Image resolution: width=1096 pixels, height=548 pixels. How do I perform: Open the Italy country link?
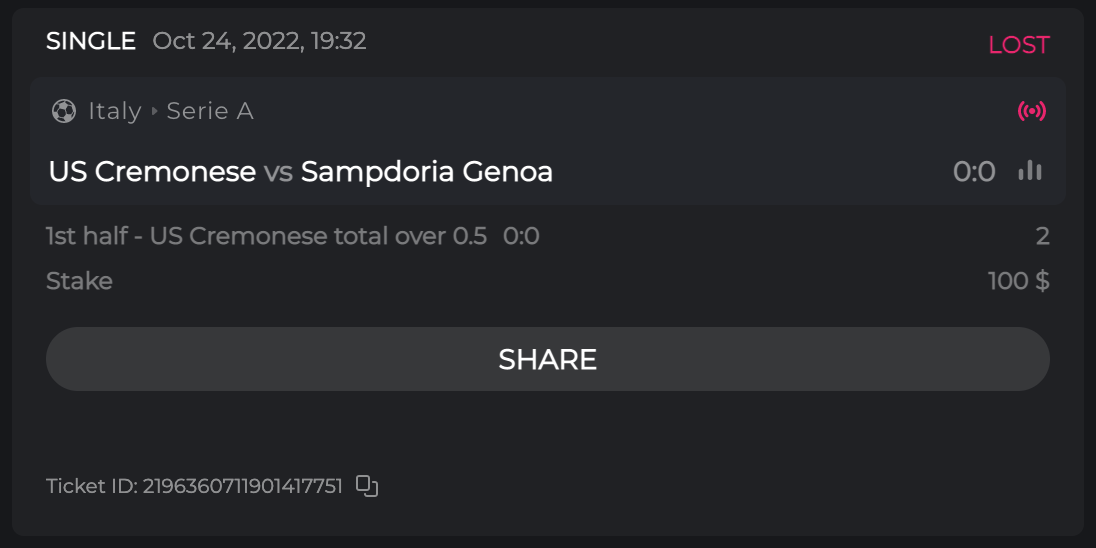click(114, 111)
